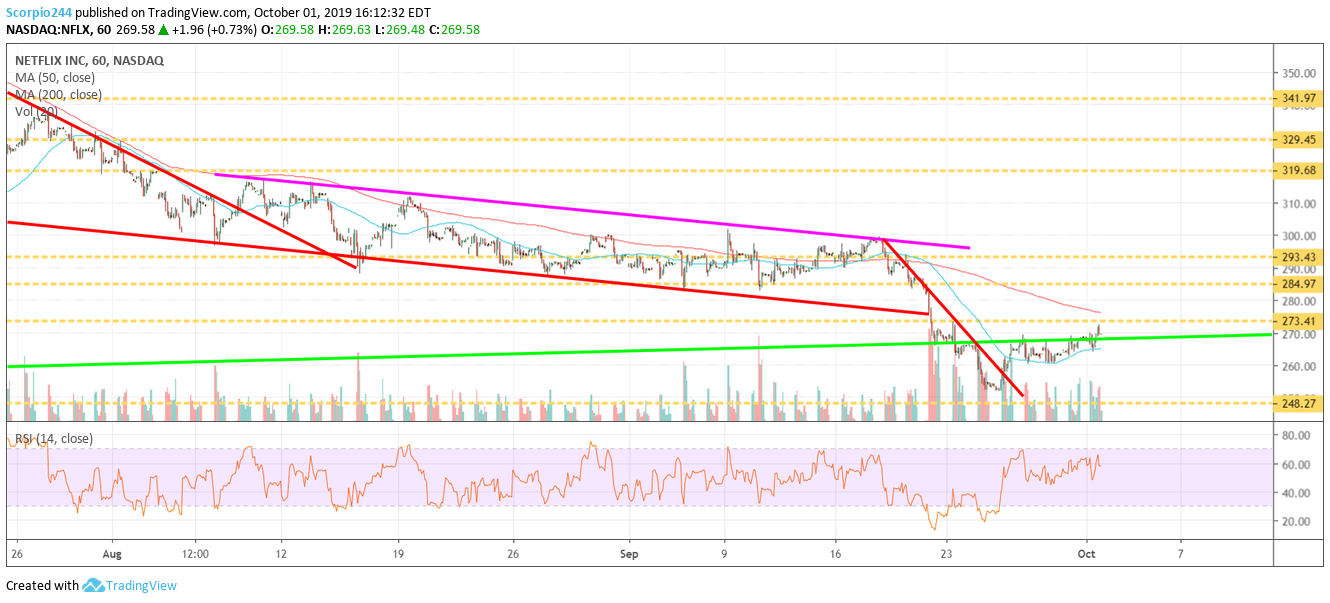Select the RSI (14, close) indicator label
Image resolution: width=1330 pixels, height=603 pixels.
(53, 438)
